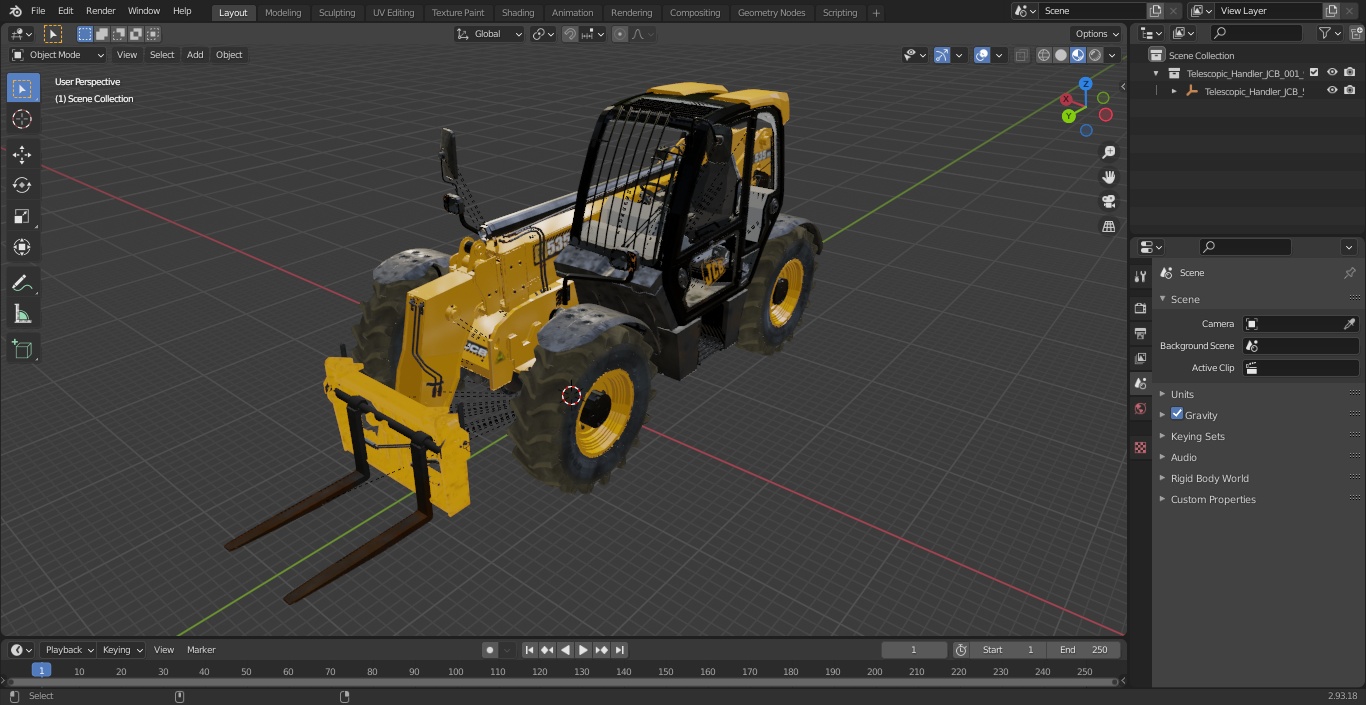Select wireframe viewport shading

click(x=1044, y=55)
